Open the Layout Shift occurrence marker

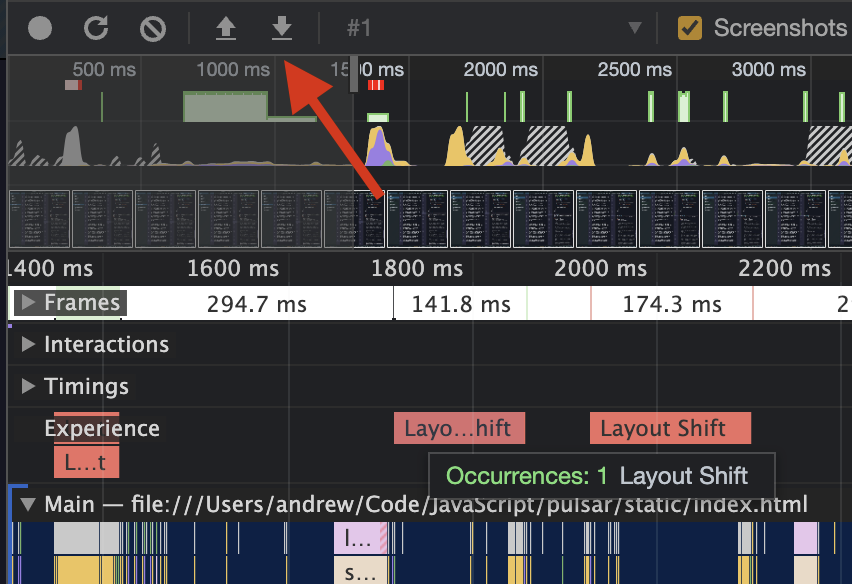click(x=601, y=476)
